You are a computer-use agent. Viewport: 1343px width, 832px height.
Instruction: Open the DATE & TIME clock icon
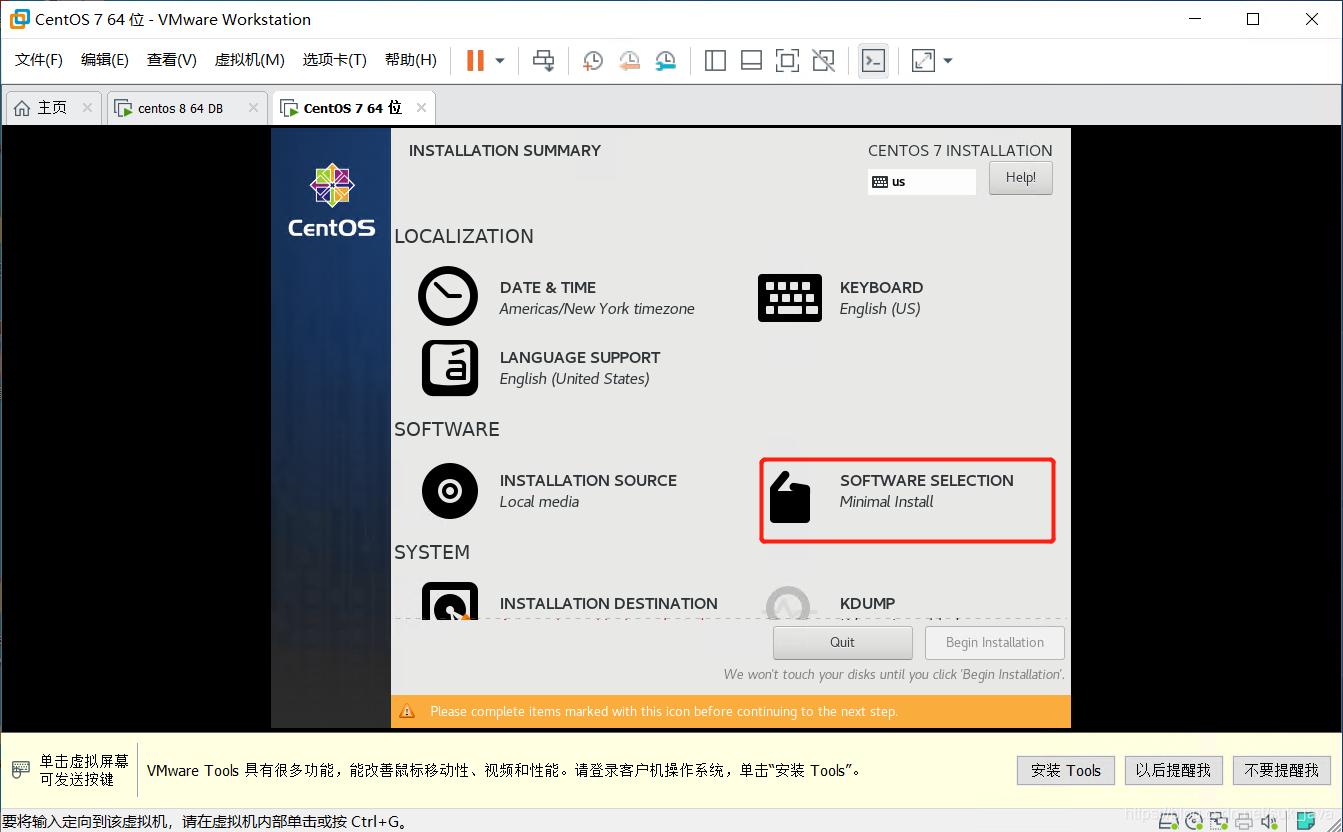(x=448, y=296)
